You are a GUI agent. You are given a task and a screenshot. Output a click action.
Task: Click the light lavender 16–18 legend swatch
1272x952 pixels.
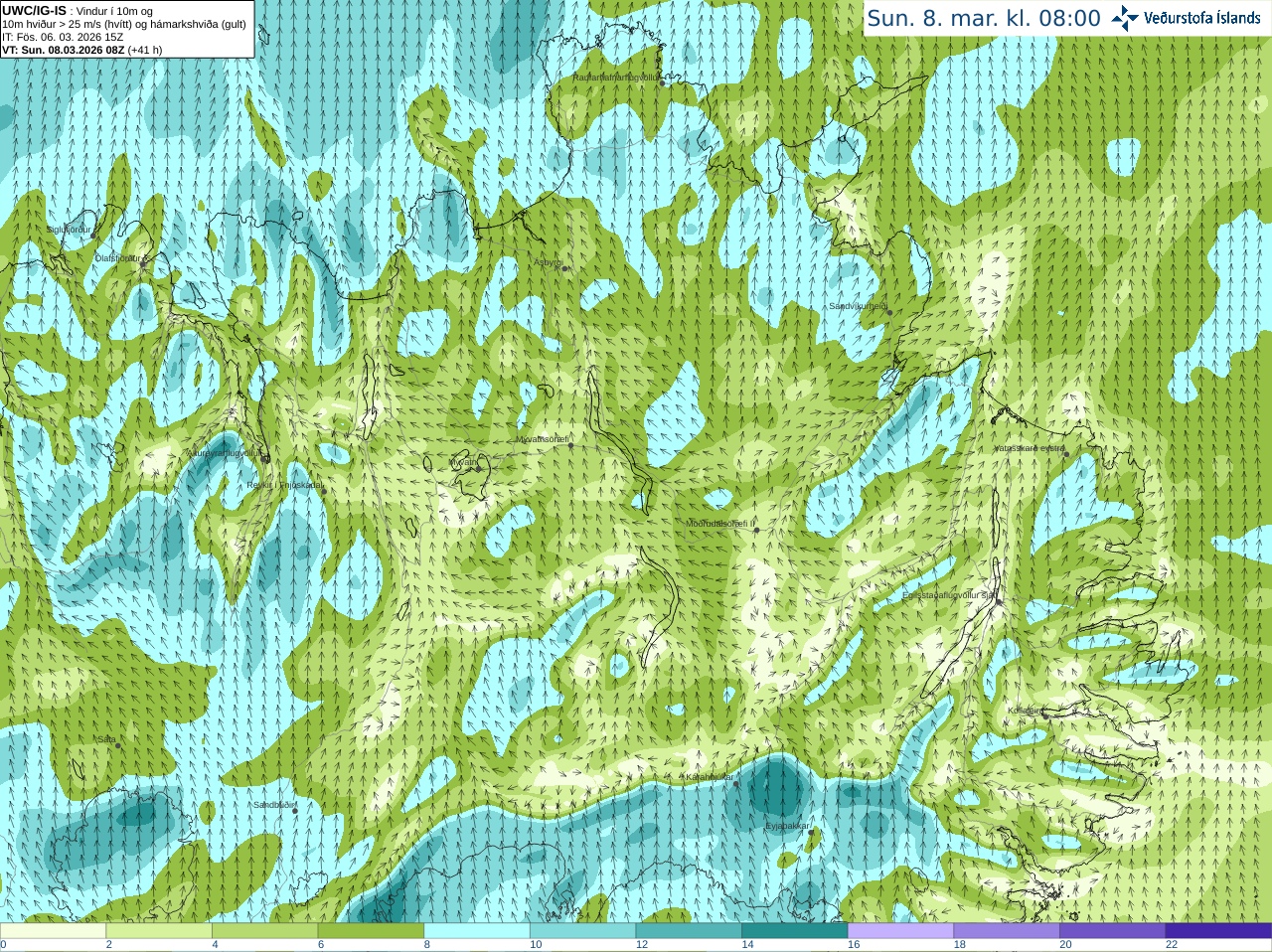pos(901,931)
